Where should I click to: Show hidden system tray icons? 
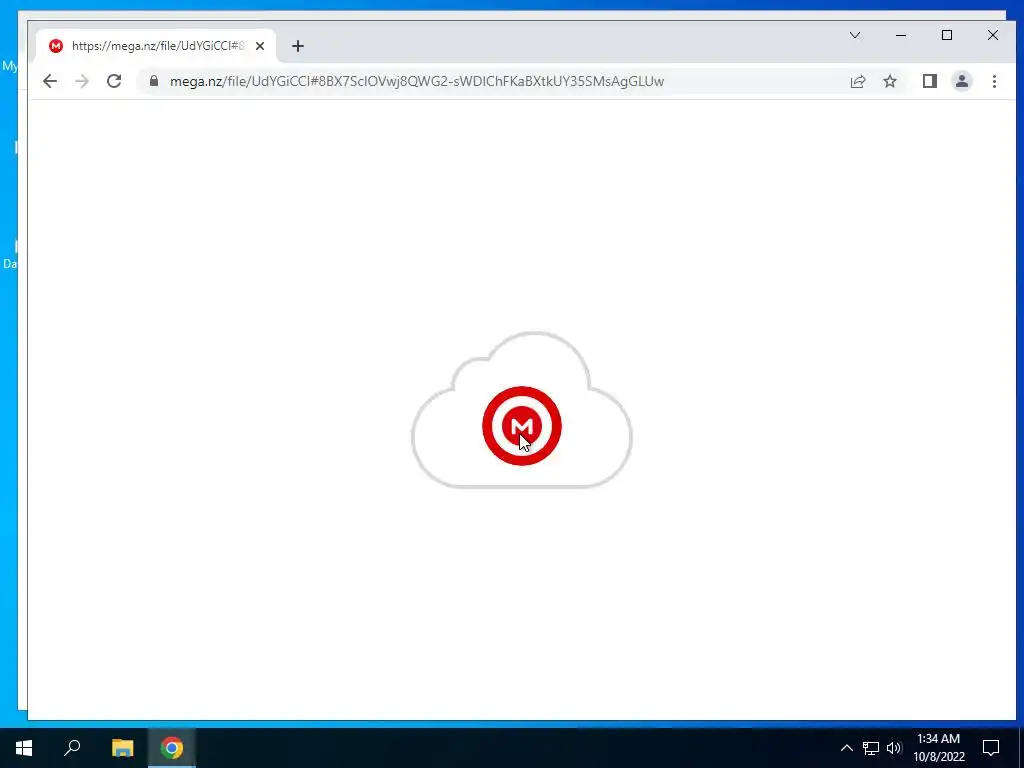(846, 748)
